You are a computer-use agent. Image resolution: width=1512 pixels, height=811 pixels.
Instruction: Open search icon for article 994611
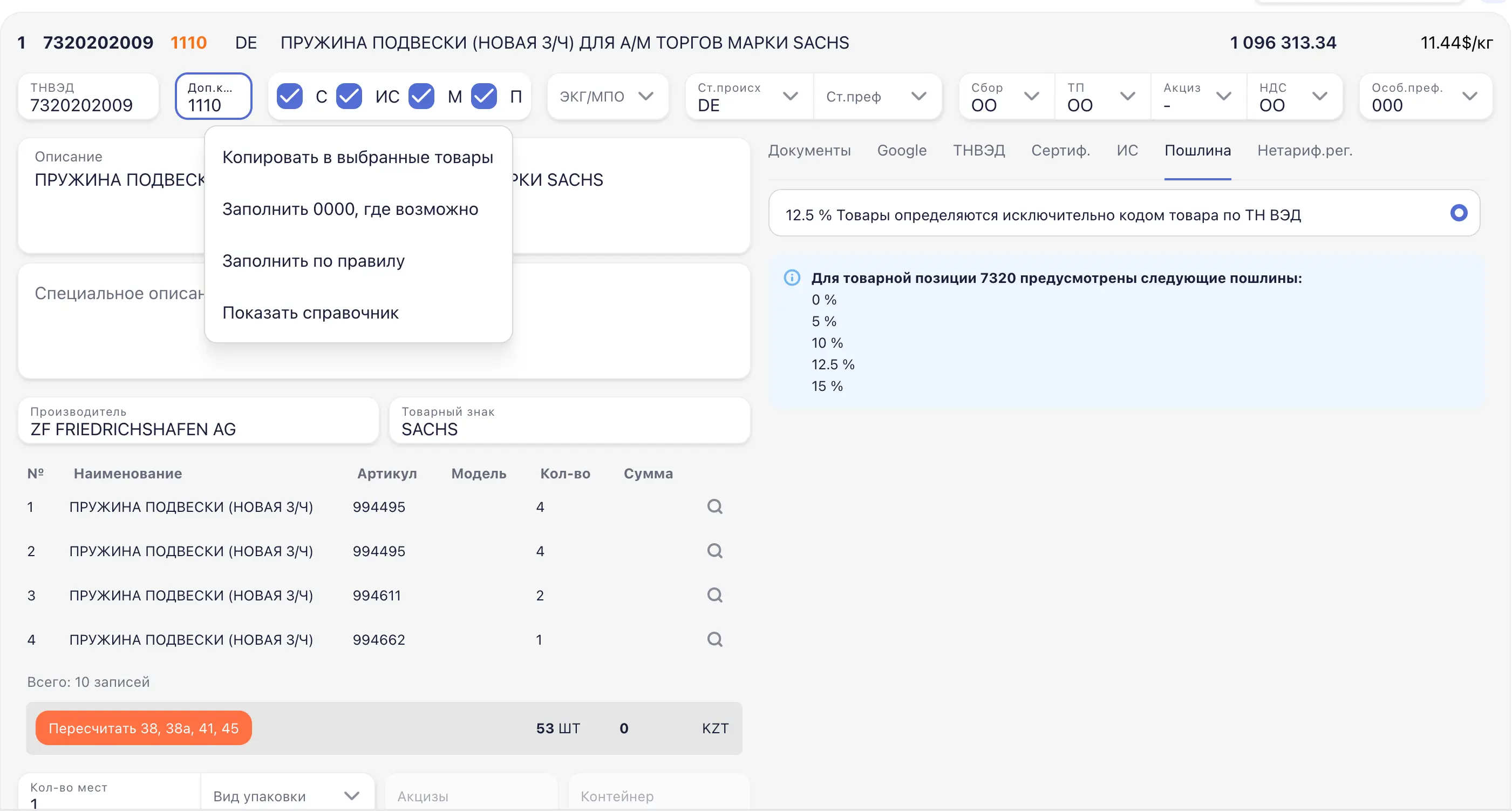pos(714,595)
